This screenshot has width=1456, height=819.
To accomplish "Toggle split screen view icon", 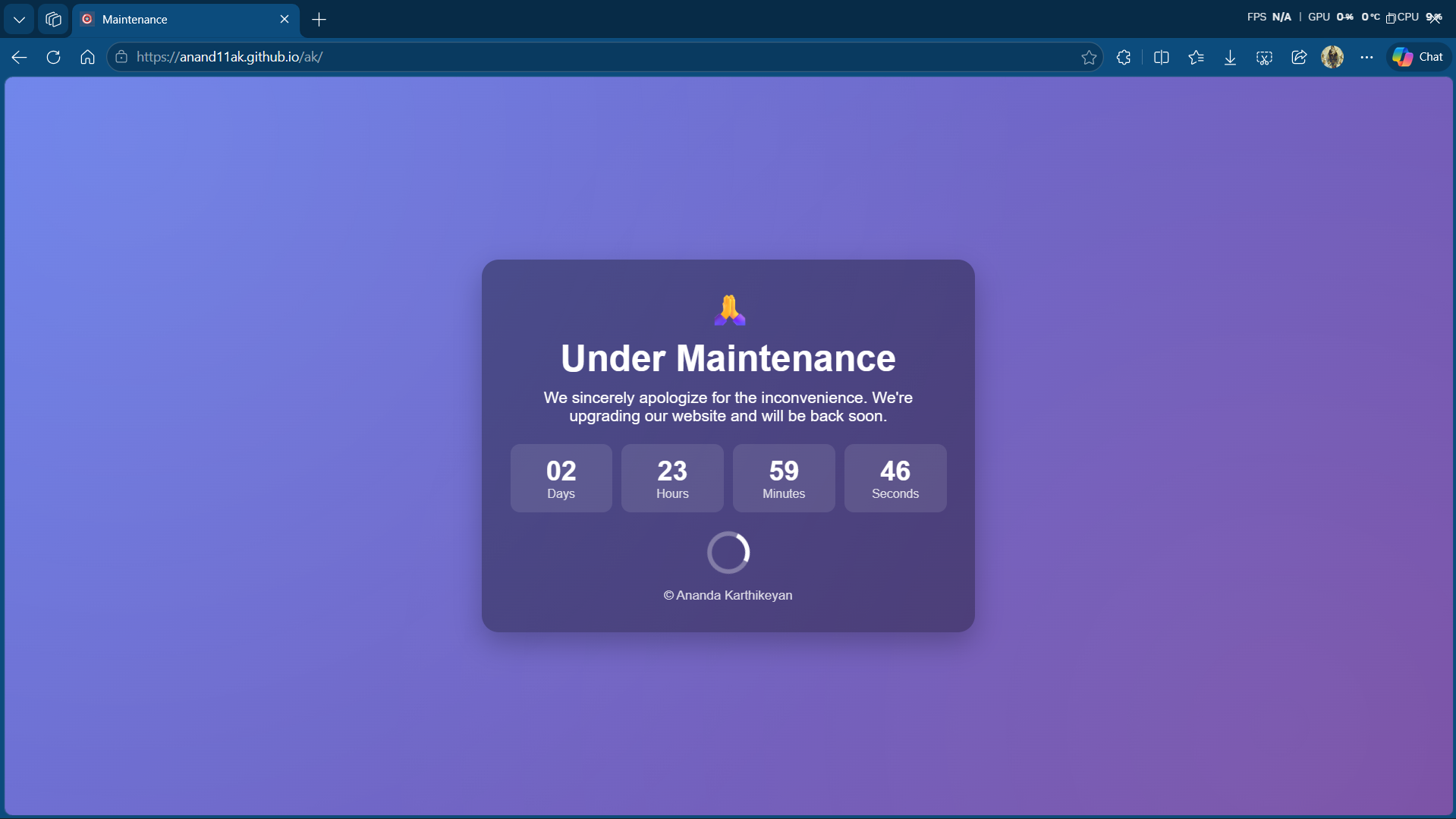I will (x=1161, y=57).
